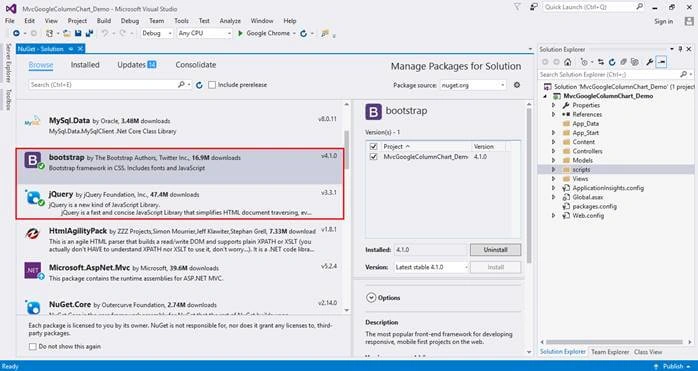Click the Pending Changes Filter clock icon
This screenshot has height=371, width=698.
(584, 62)
